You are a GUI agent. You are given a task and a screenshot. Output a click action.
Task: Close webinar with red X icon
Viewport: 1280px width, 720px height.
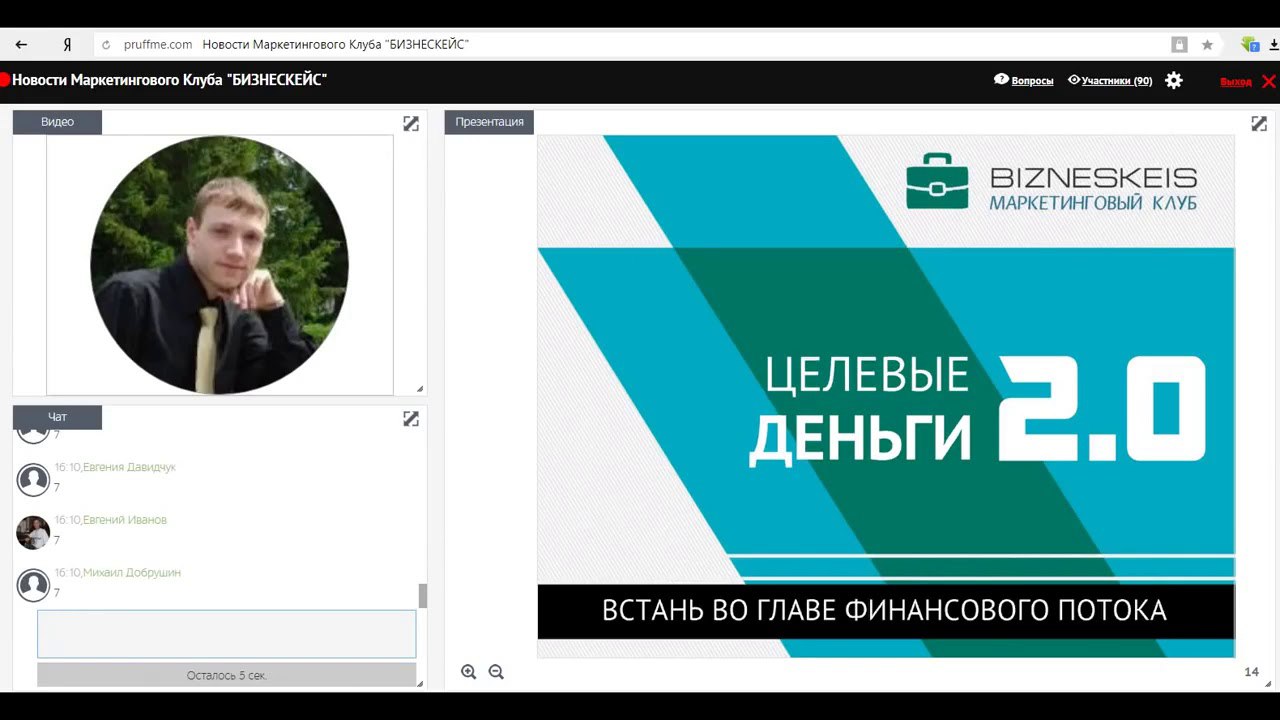[1268, 81]
